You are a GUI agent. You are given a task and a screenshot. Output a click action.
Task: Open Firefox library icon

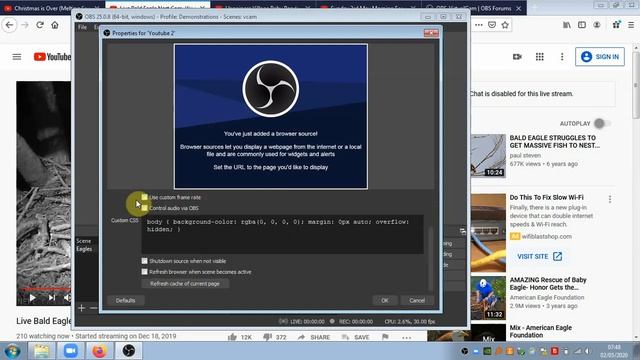tap(567, 25)
